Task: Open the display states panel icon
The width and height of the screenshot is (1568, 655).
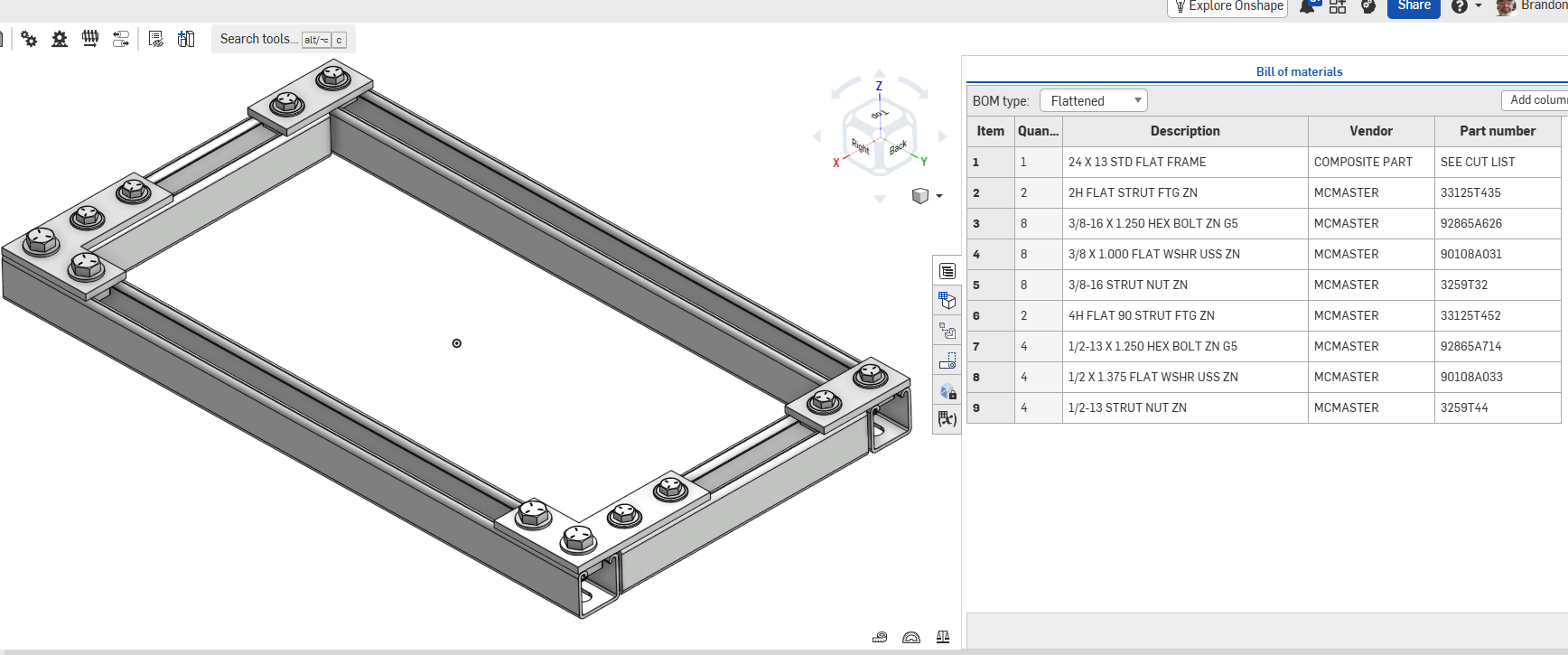Action: [947, 360]
